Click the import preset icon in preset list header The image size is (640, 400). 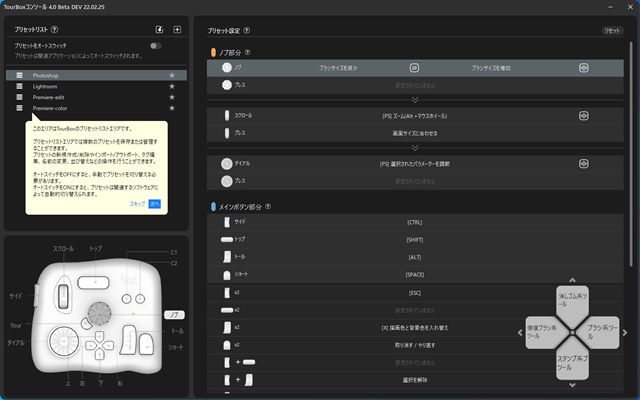click(159, 29)
